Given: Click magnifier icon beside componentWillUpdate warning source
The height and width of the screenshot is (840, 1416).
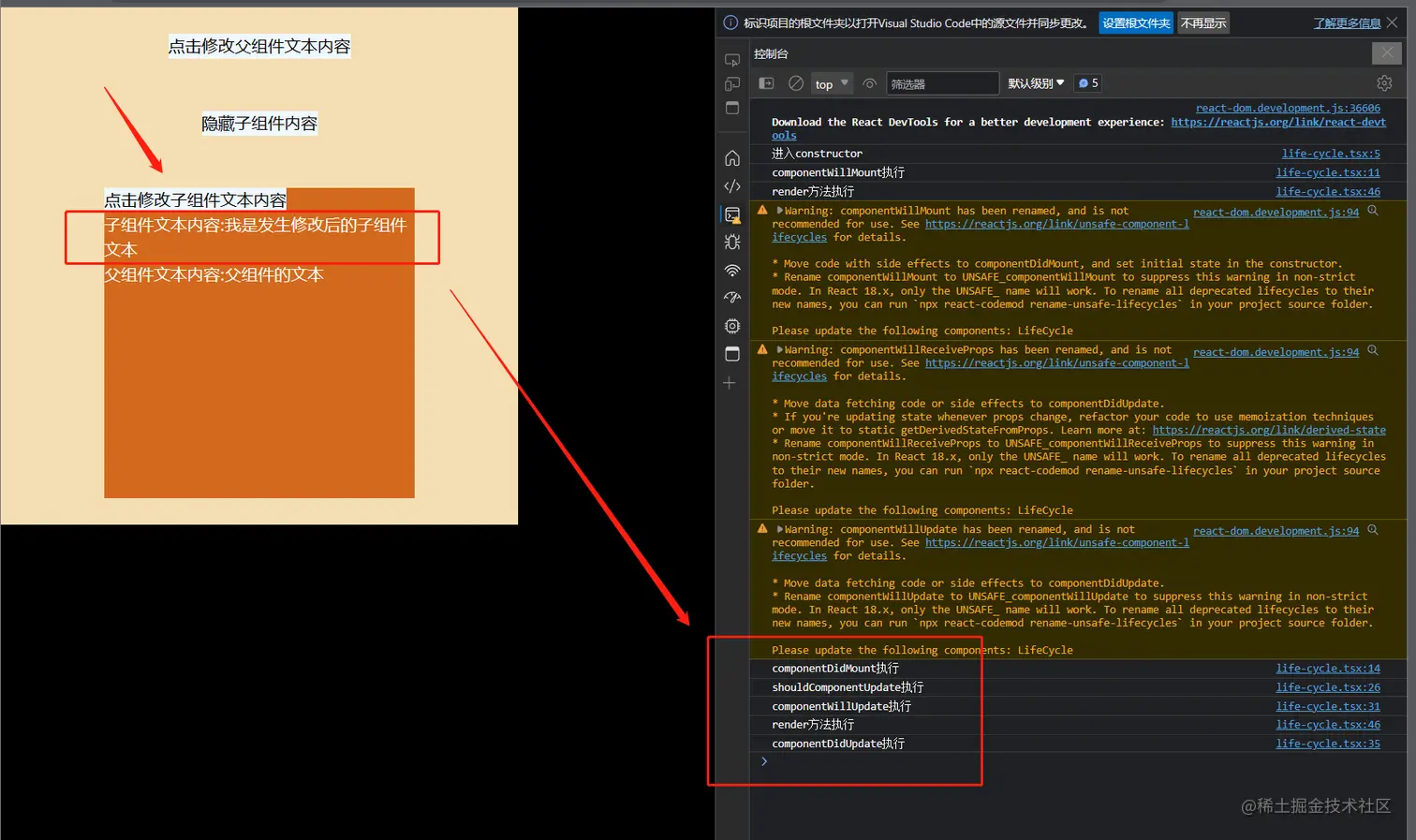Looking at the screenshot, I should 1373,530.
